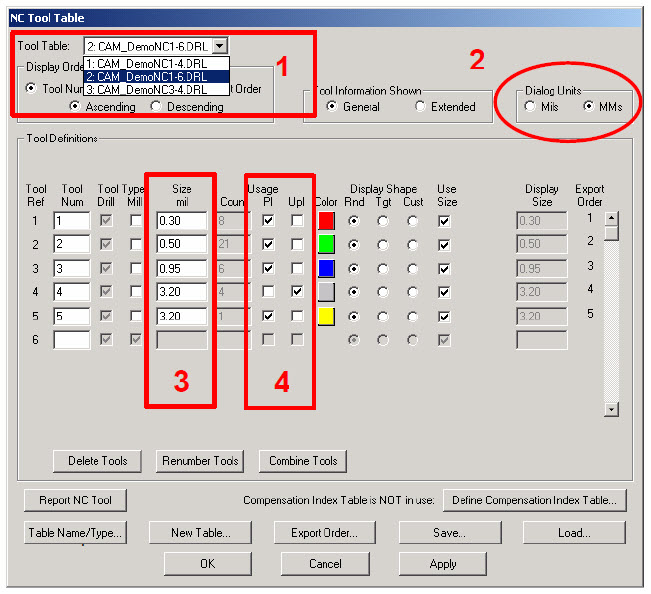Select Tgt display shape for tool 2
The height and width of the screenshot is (594, 651).
pyautogui.click(x=383, y=245)
